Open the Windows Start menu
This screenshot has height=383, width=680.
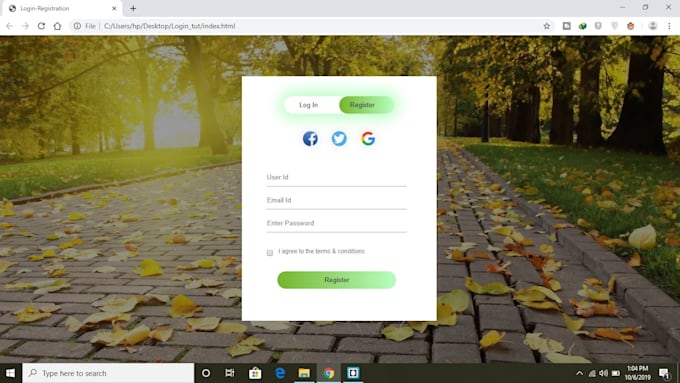(x=10, y=373)
